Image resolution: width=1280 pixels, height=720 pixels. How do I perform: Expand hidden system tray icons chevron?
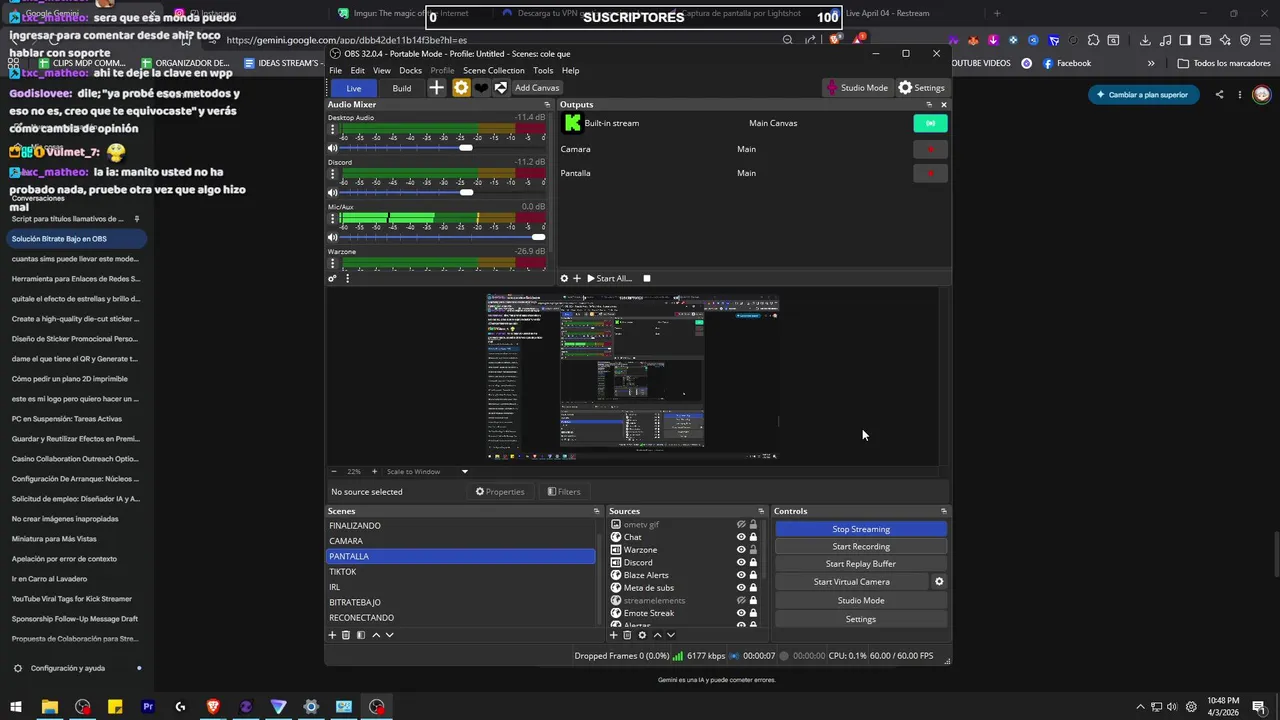1141,707
